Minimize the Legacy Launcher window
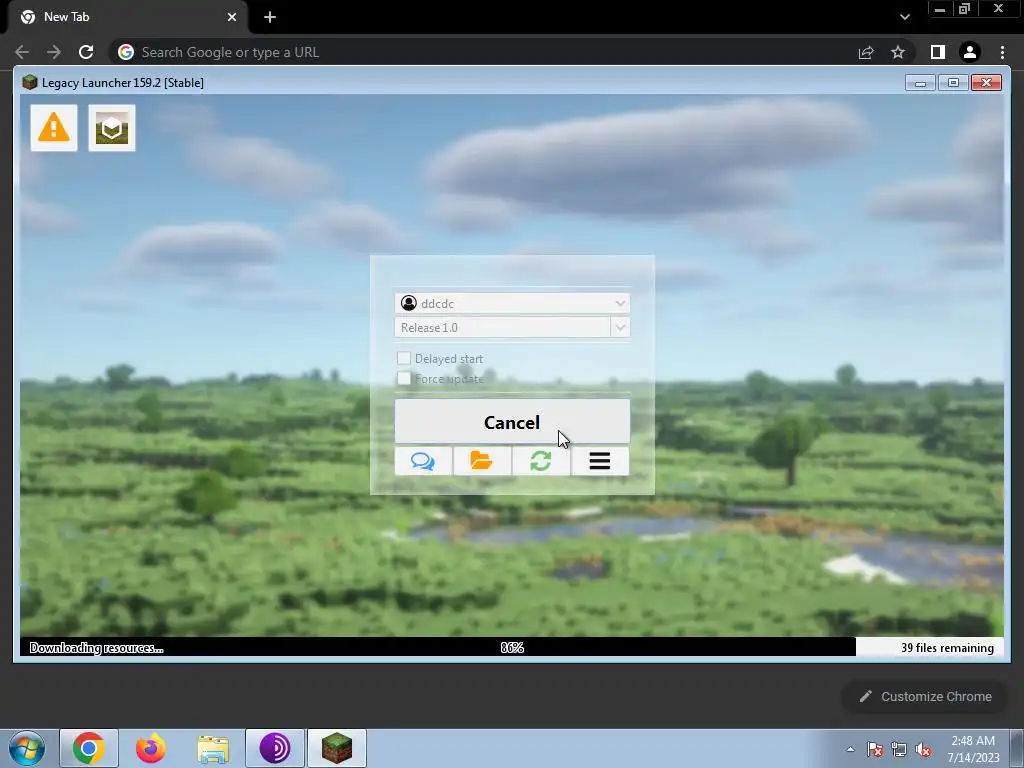This screenshot has width=1024, height=768. [x=920, y=83]
